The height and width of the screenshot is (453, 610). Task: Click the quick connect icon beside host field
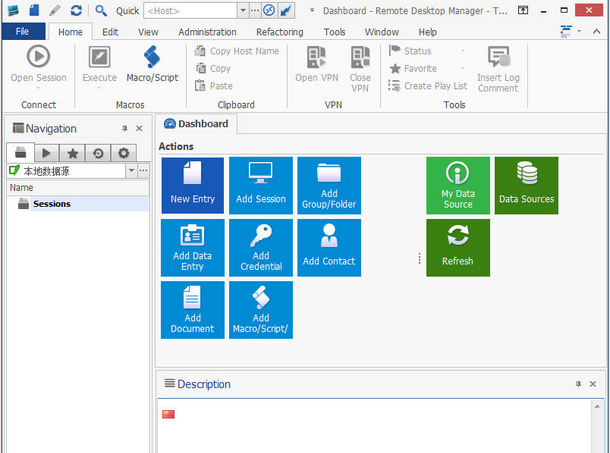(x=269, y=11)
